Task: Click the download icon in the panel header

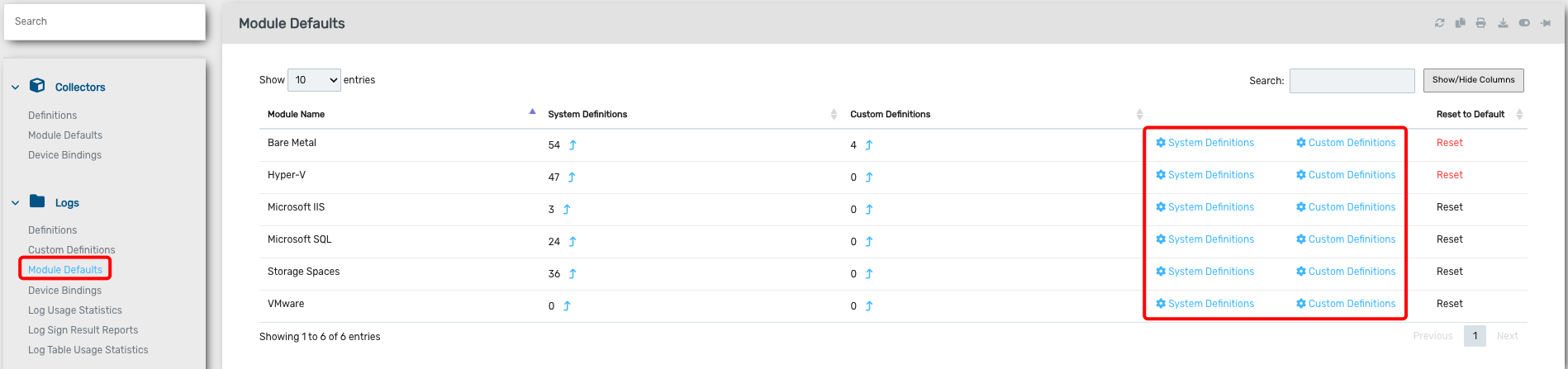Action: point(1503,23)
